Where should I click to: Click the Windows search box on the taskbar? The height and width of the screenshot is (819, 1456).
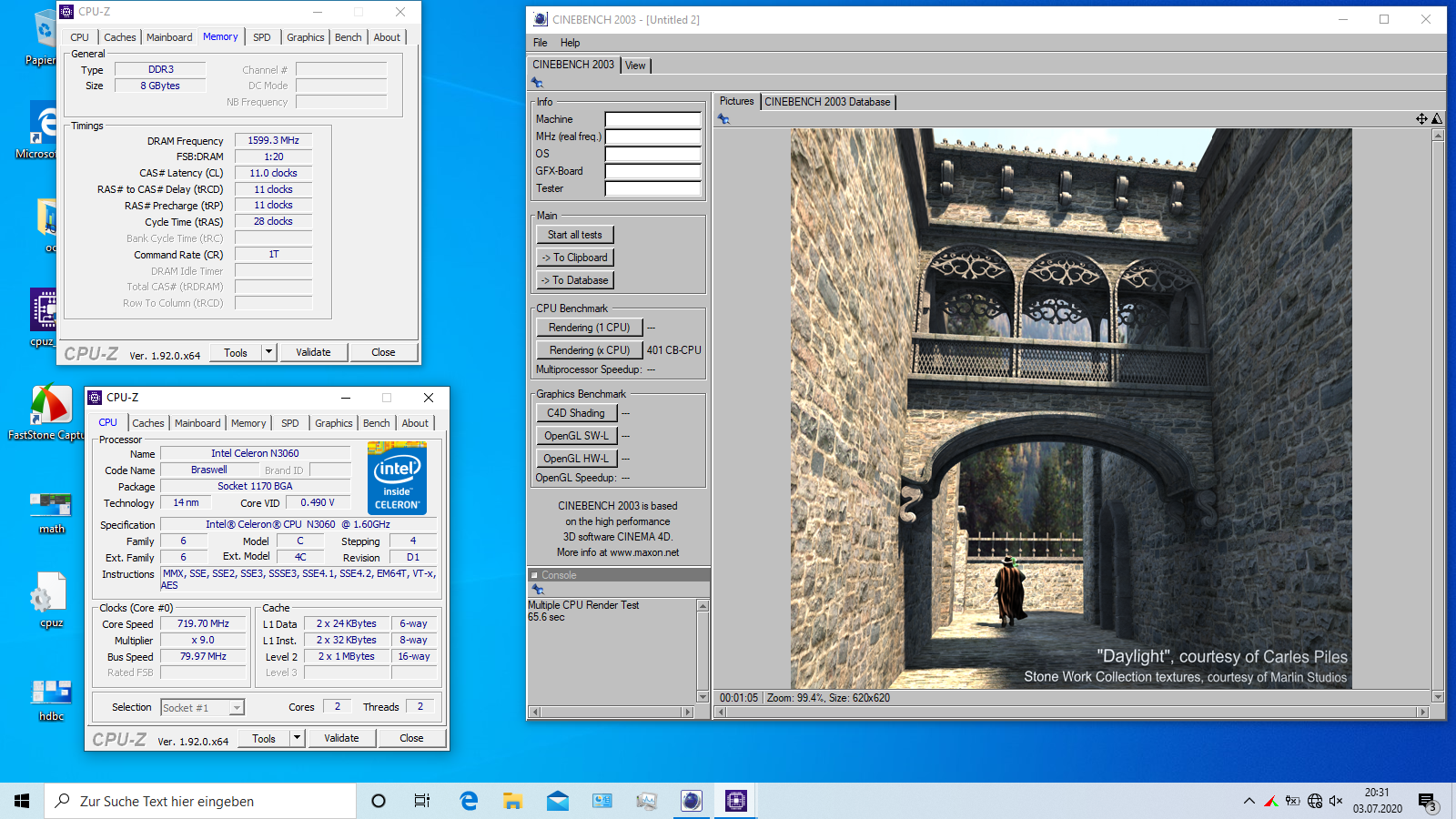pos(200,801)
